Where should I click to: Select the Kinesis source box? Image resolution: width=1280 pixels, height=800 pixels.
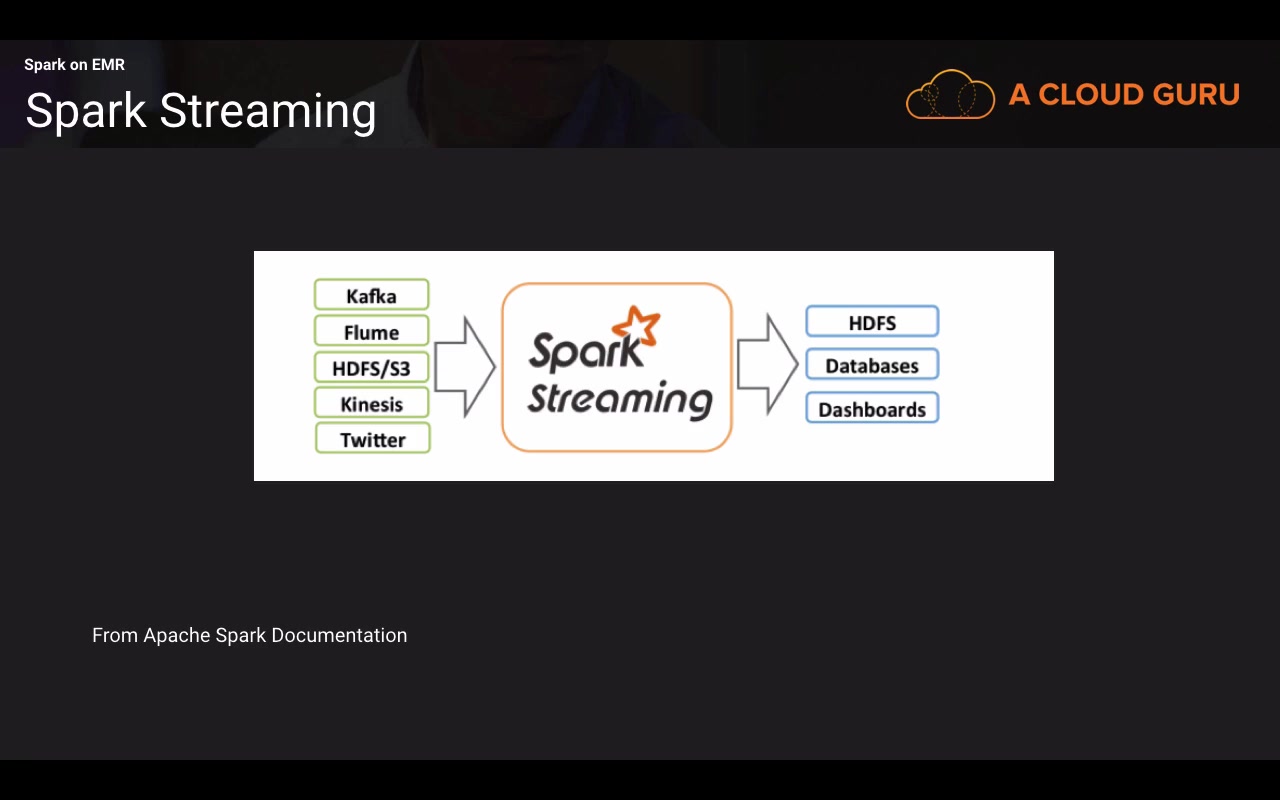point(371,403)
